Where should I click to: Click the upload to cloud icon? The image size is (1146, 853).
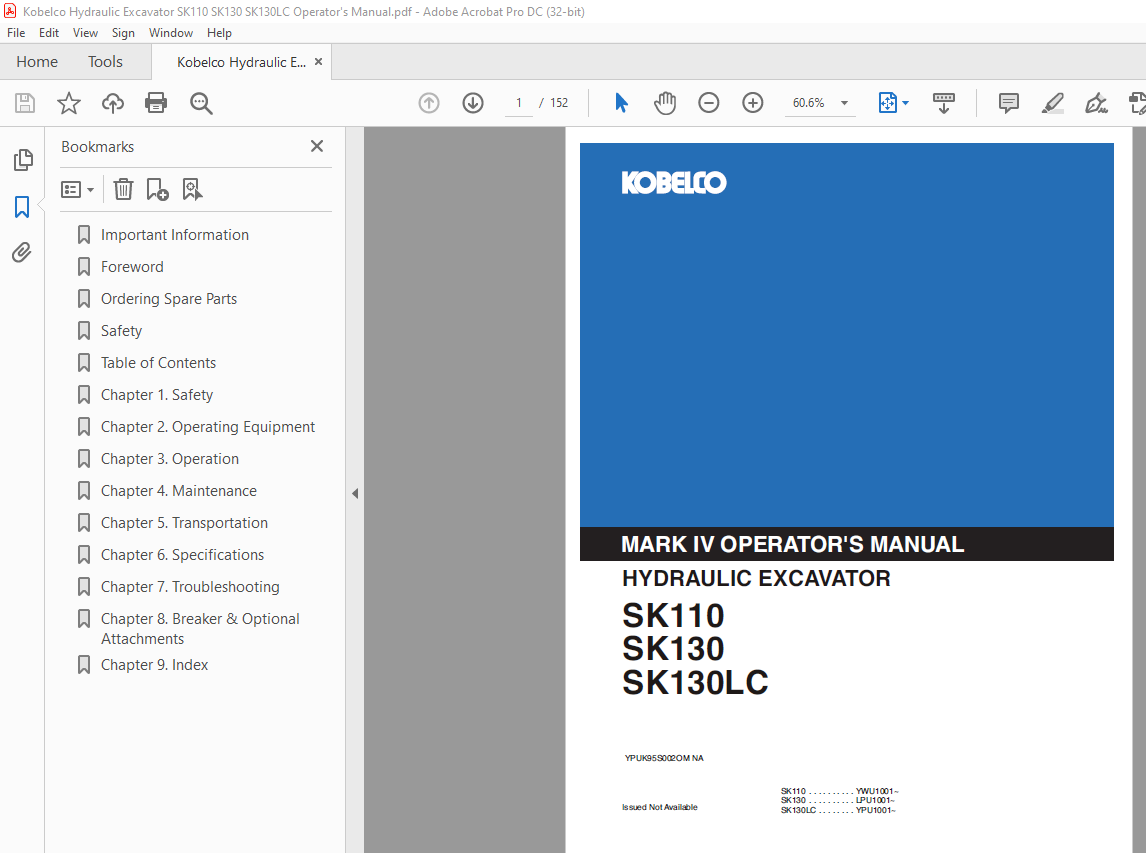click(x=113, y=103)
